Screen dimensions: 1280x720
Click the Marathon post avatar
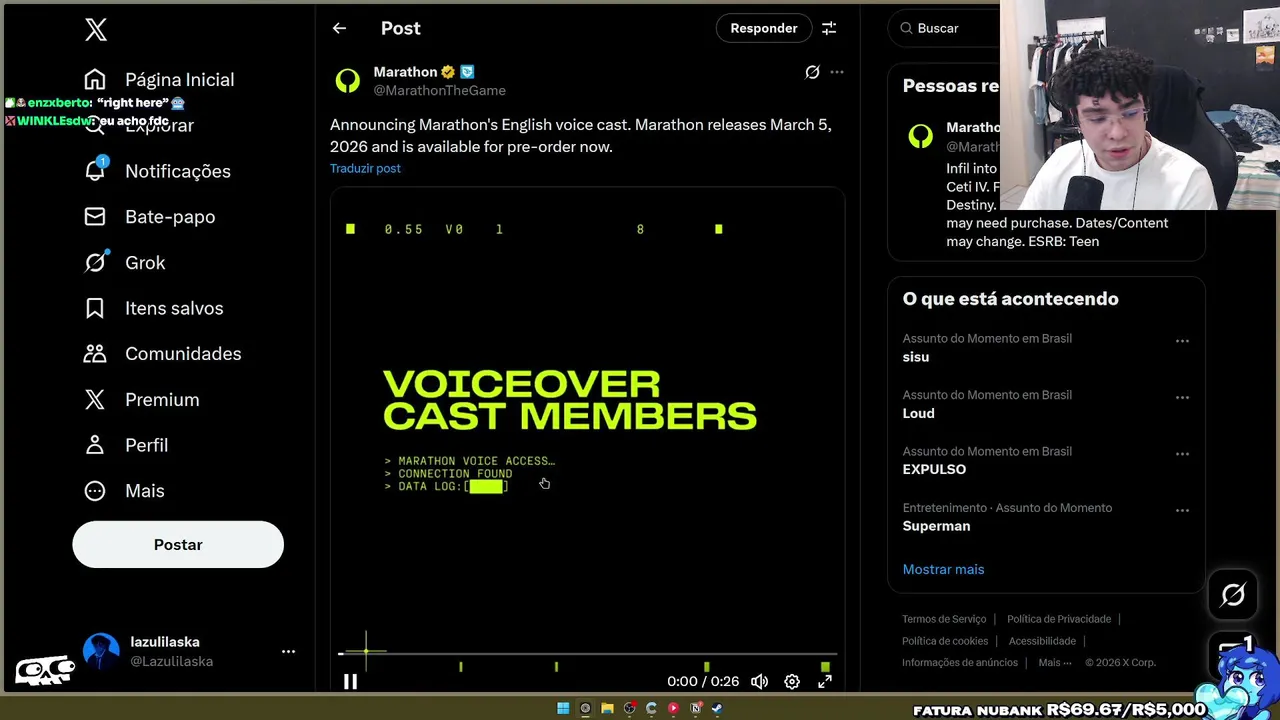(x=348, y=81)
